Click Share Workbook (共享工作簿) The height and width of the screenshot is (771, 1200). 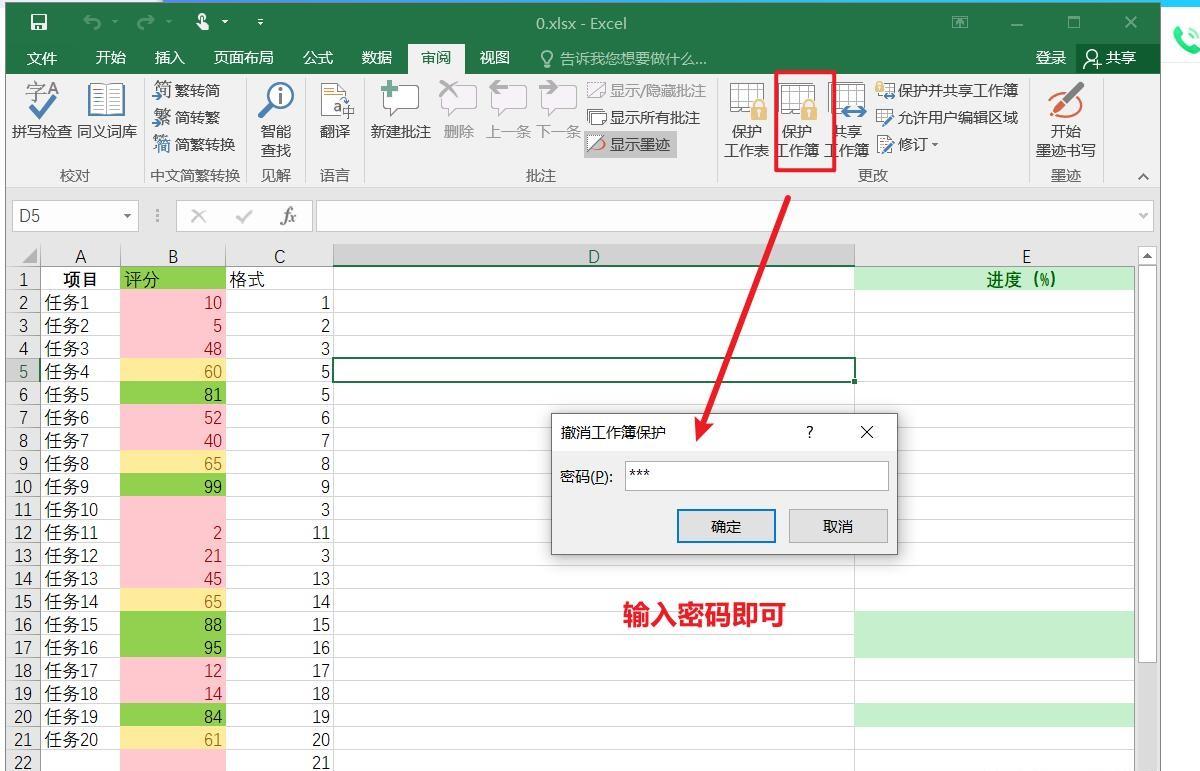point(848,120)
